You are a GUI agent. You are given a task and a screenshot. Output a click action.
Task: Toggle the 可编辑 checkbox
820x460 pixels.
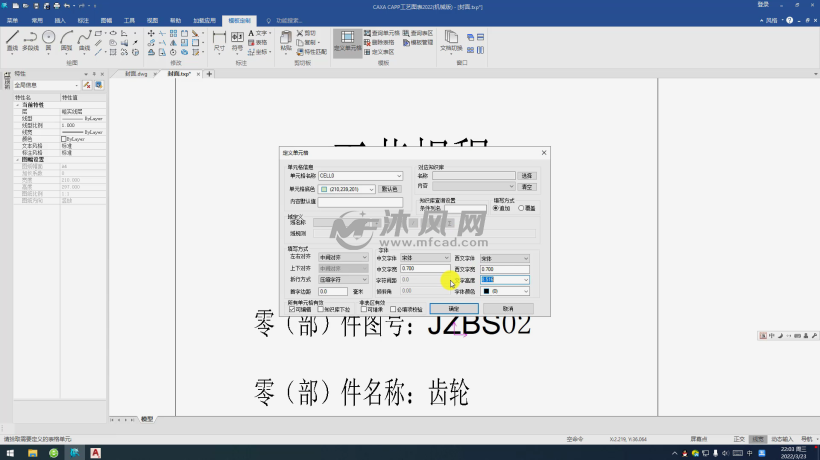click(292, 309)
